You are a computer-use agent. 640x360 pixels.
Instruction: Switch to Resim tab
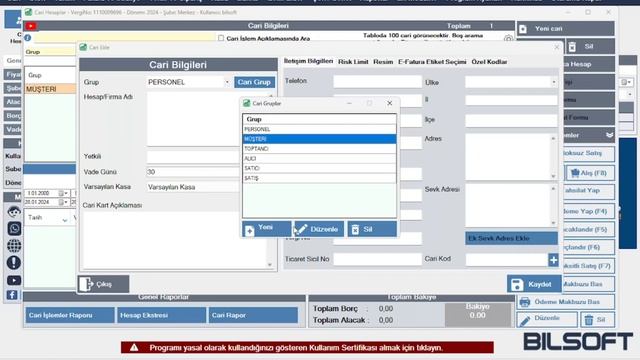point(383,62)
